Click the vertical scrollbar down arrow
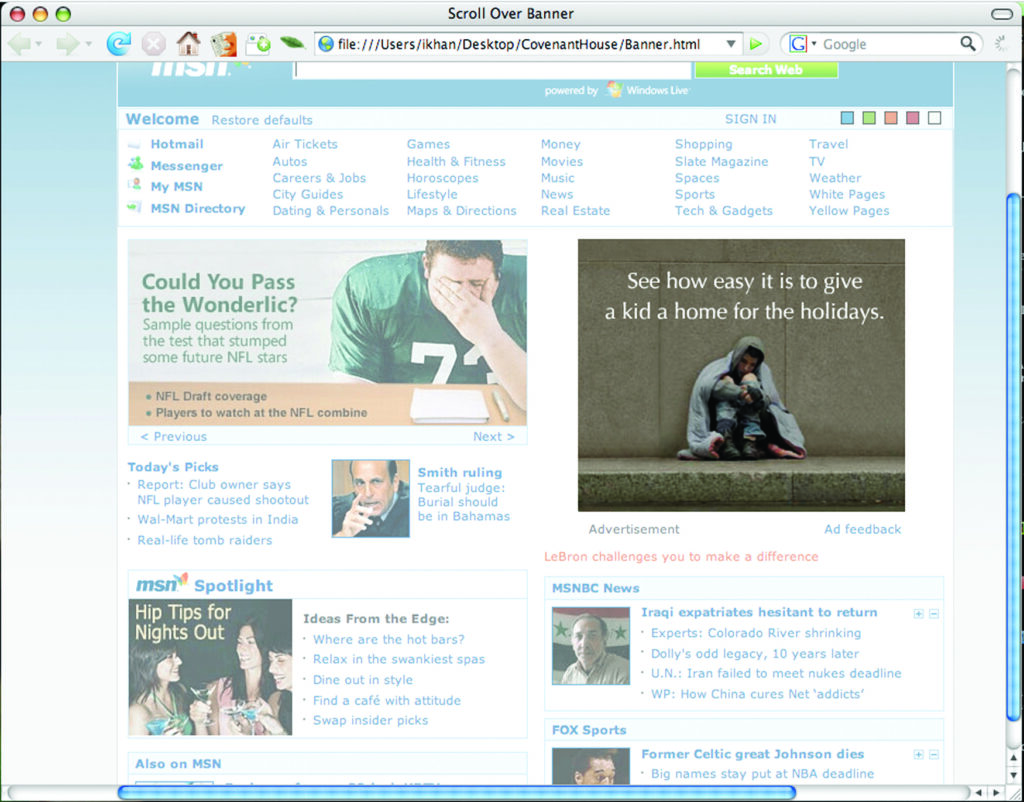 click(1013, 775)
